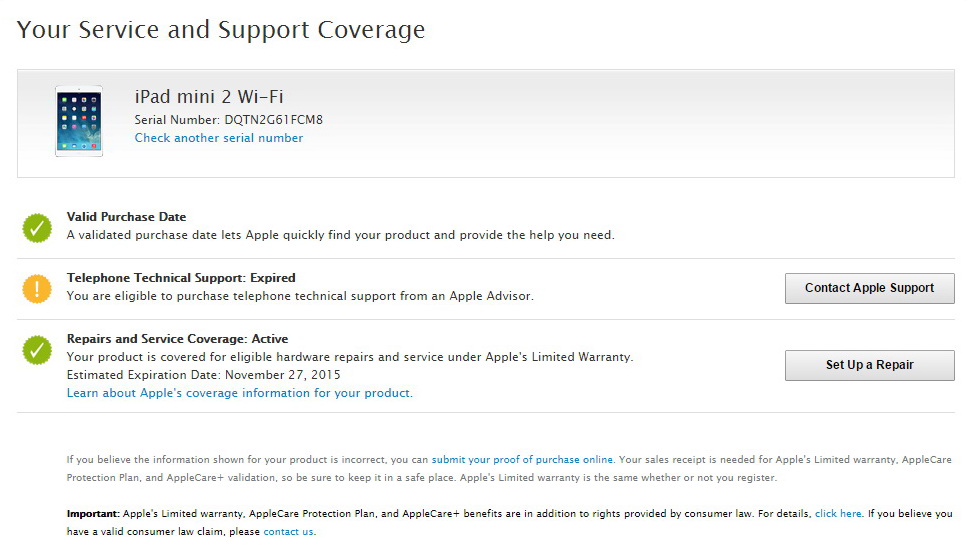Open the Check another serial number link
The image size is (967, 560).
pyautogui.click(x=219, y=138)
